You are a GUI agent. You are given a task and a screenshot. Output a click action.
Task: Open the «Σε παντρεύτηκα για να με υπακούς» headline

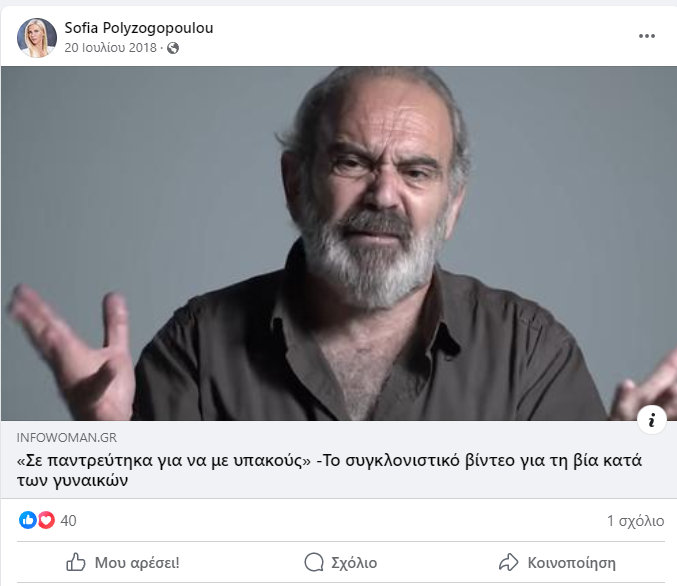(x=329, y=470)
